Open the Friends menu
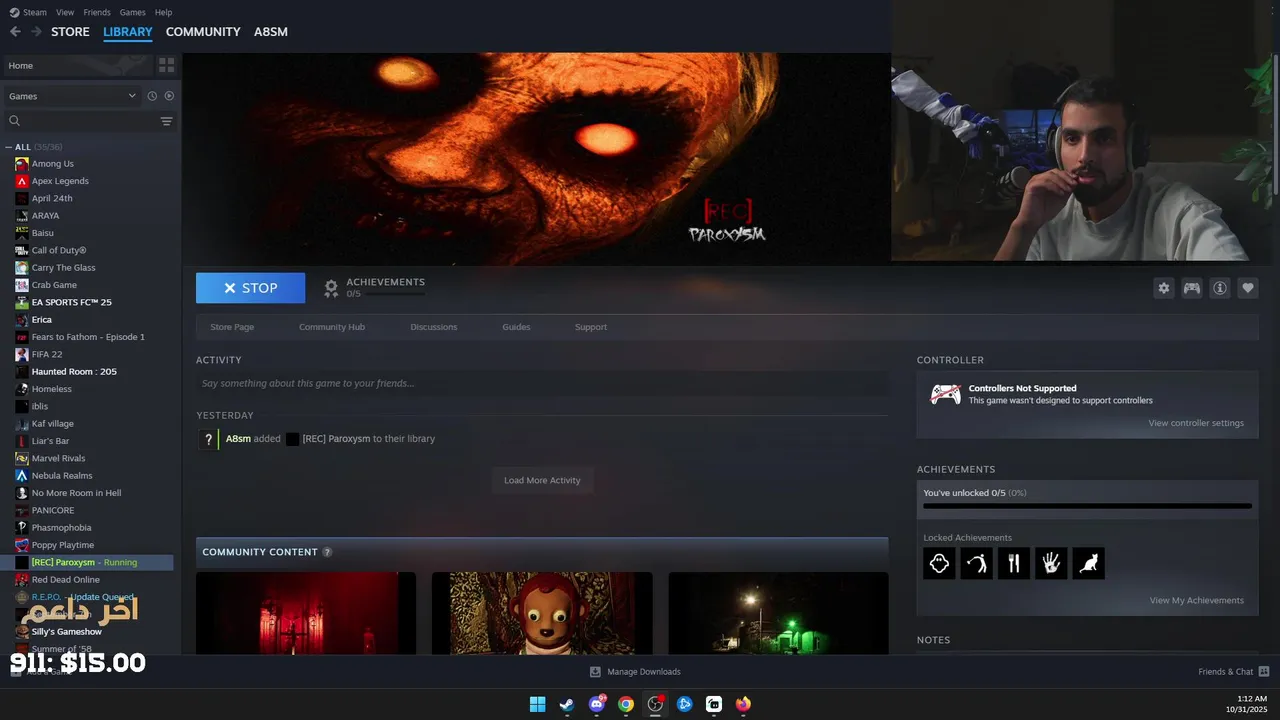 tap(97, 12)
